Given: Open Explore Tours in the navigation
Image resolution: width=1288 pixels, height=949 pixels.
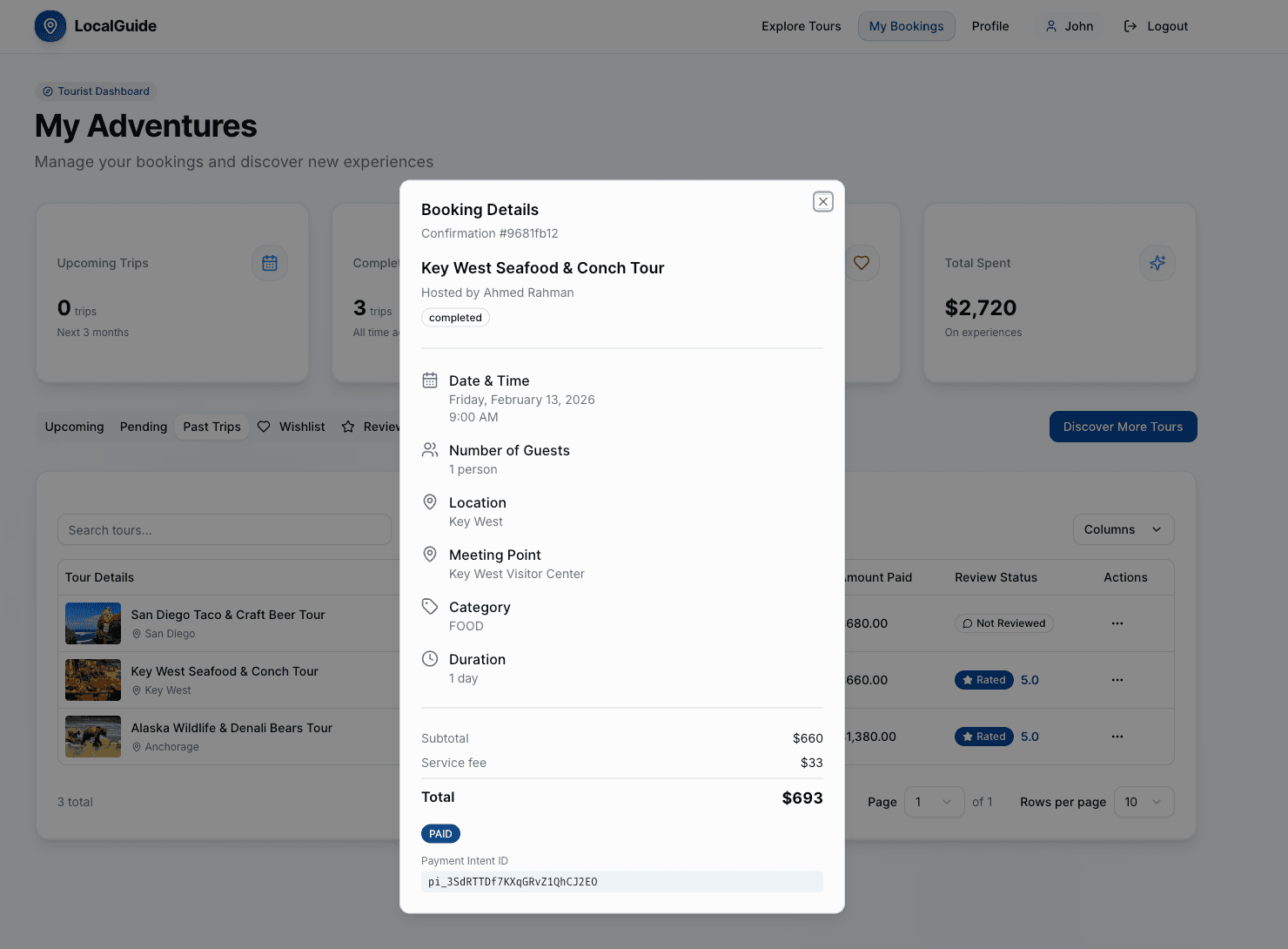Looking at the screenshot, I should coord(801,26).
